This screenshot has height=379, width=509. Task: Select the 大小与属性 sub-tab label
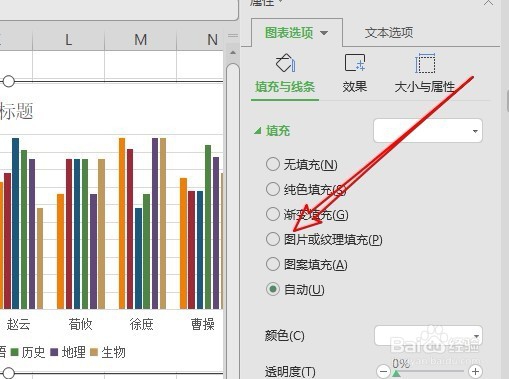coord(425,87)
